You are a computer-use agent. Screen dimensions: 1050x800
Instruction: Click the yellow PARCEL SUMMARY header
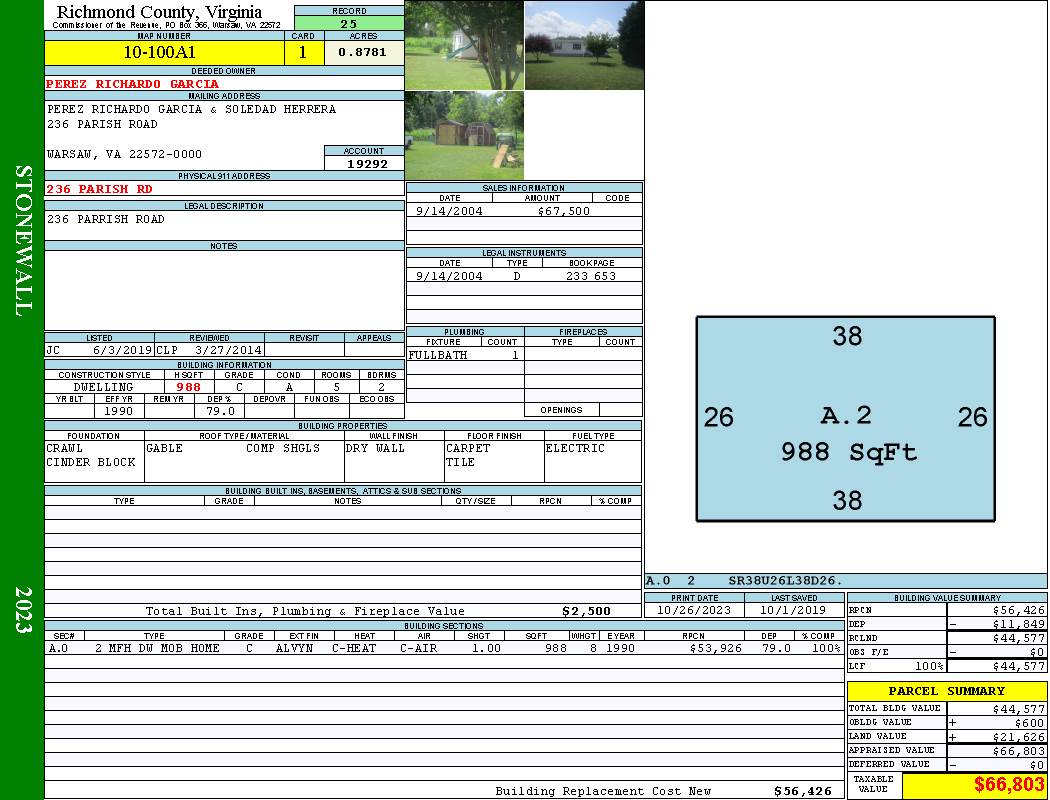[946, 691]
